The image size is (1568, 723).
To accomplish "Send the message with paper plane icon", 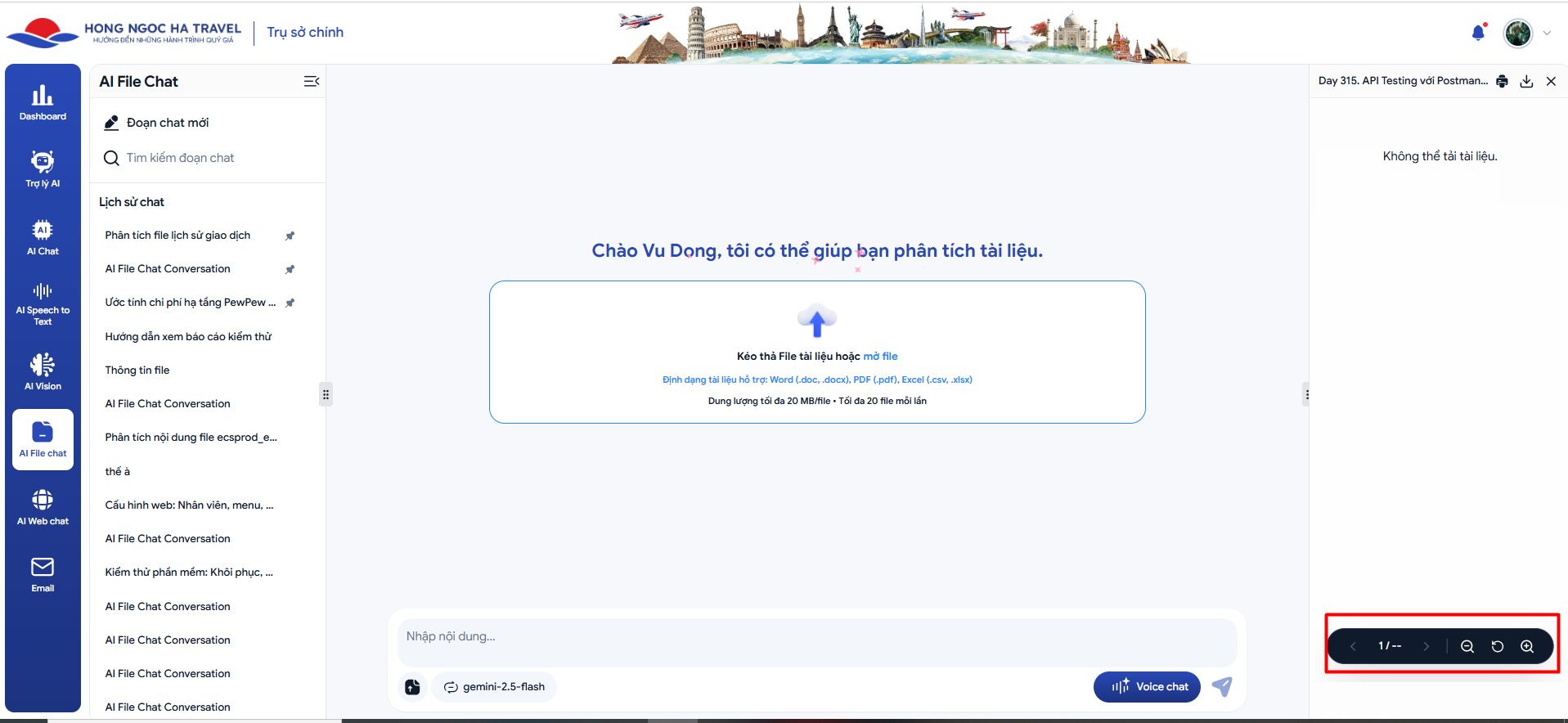I will pos(1222,687).
